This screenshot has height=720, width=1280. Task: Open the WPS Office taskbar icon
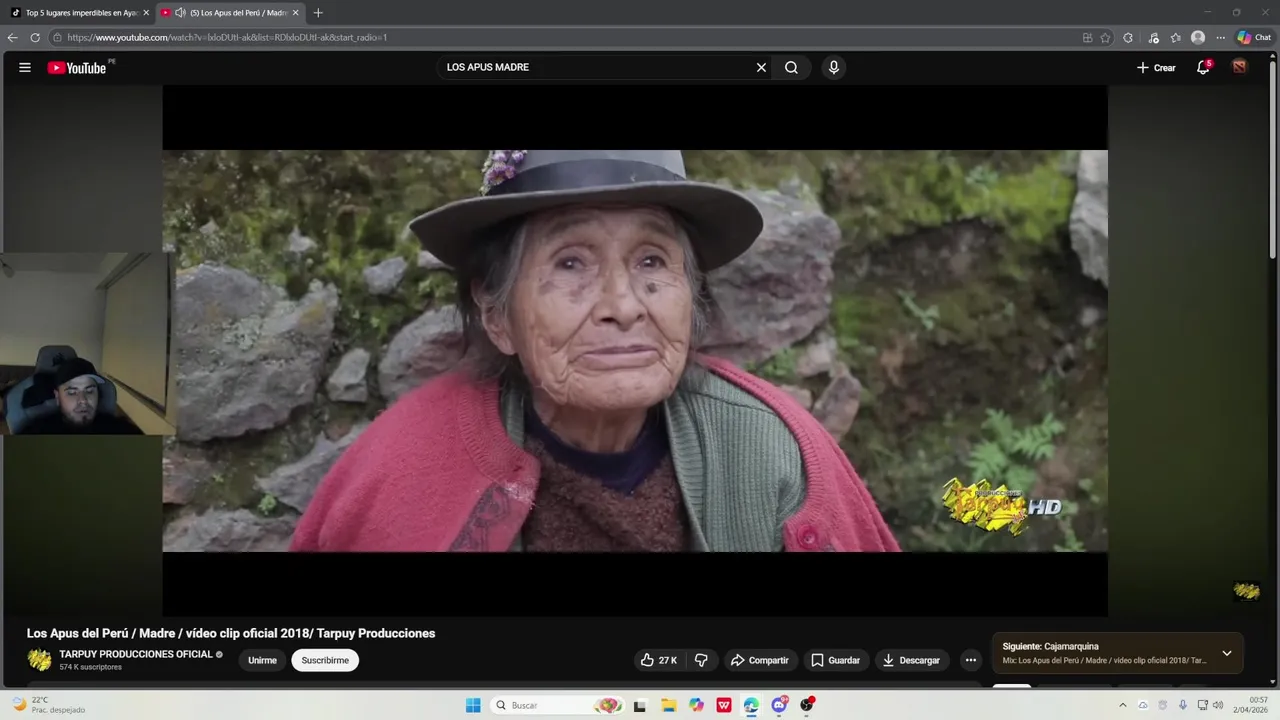point(723,705)
